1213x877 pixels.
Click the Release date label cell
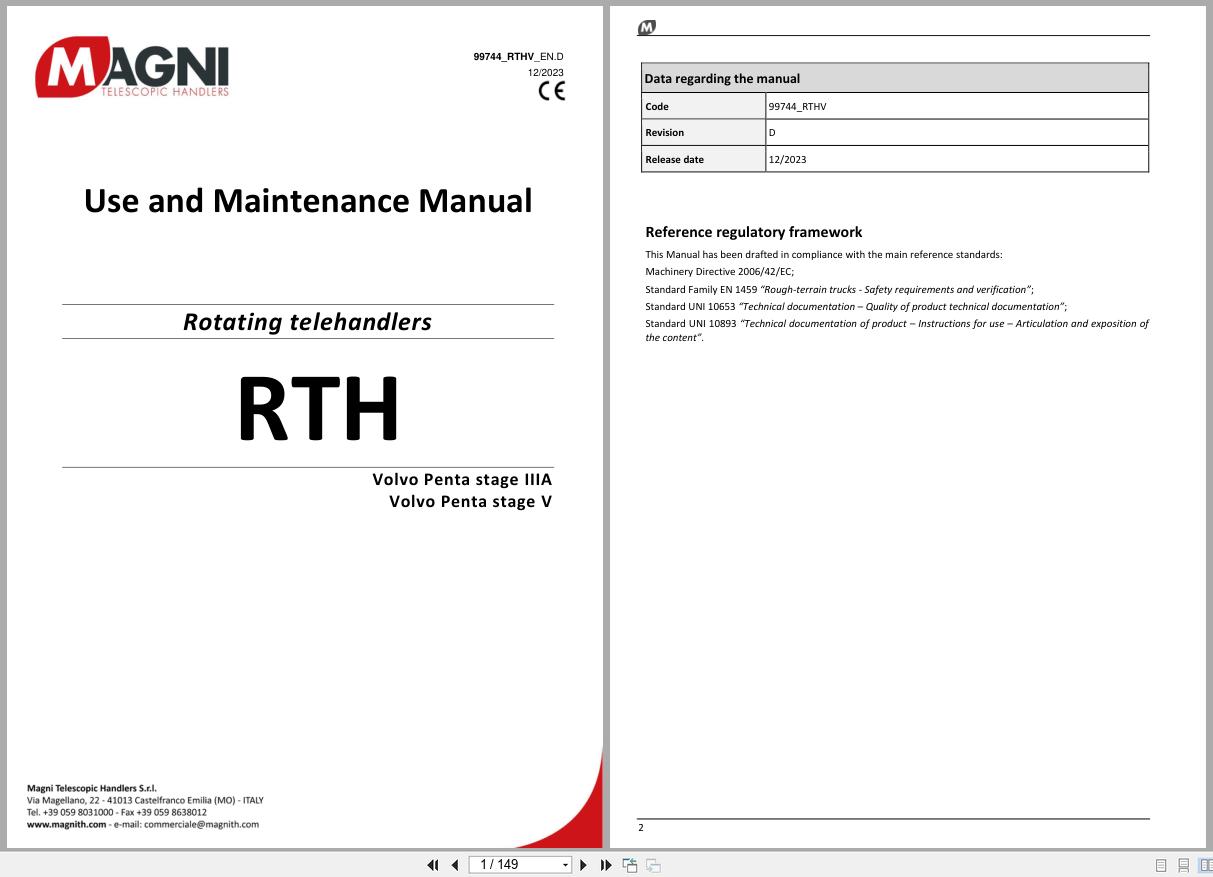click(x=704, y=159)
